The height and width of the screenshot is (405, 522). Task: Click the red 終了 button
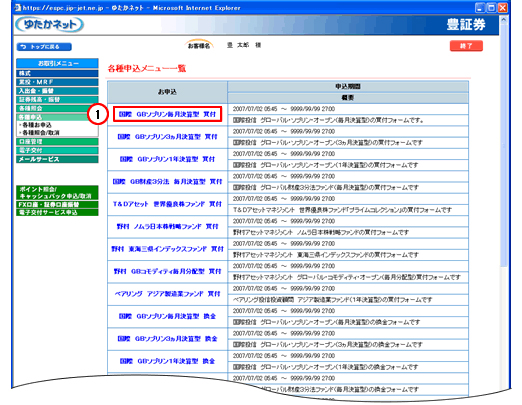point(466,46)
